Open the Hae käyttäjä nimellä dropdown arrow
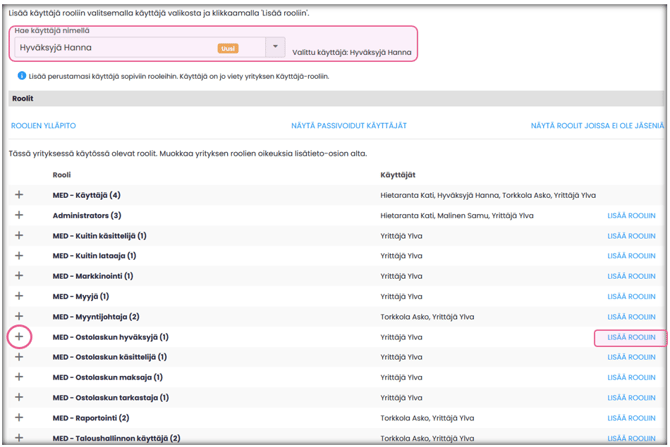The width and height of the screenshot is (670, 447). click(x=276, y=47)
